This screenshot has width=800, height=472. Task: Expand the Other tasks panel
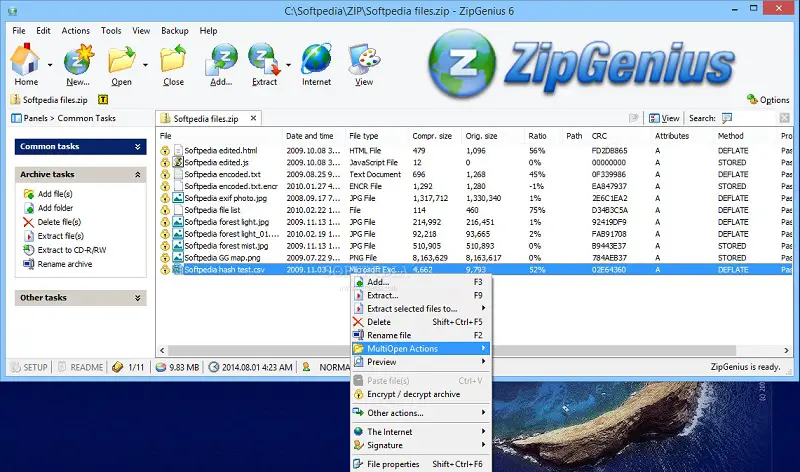pyautogui.click(x=81, y=298)
